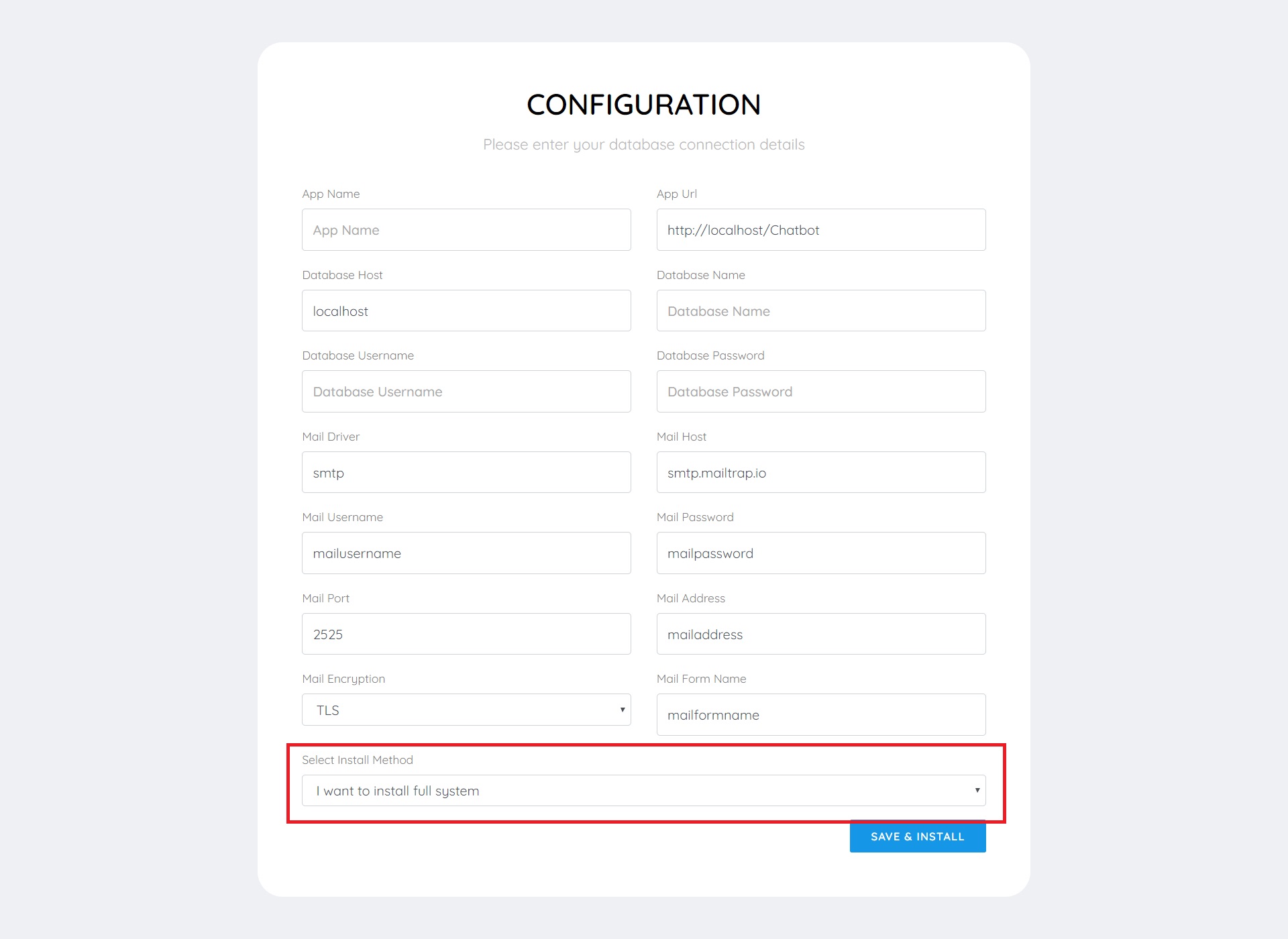Click the Mail Address input field
The width and height of the screenshot is (1288, 939).
coord(821,634)
